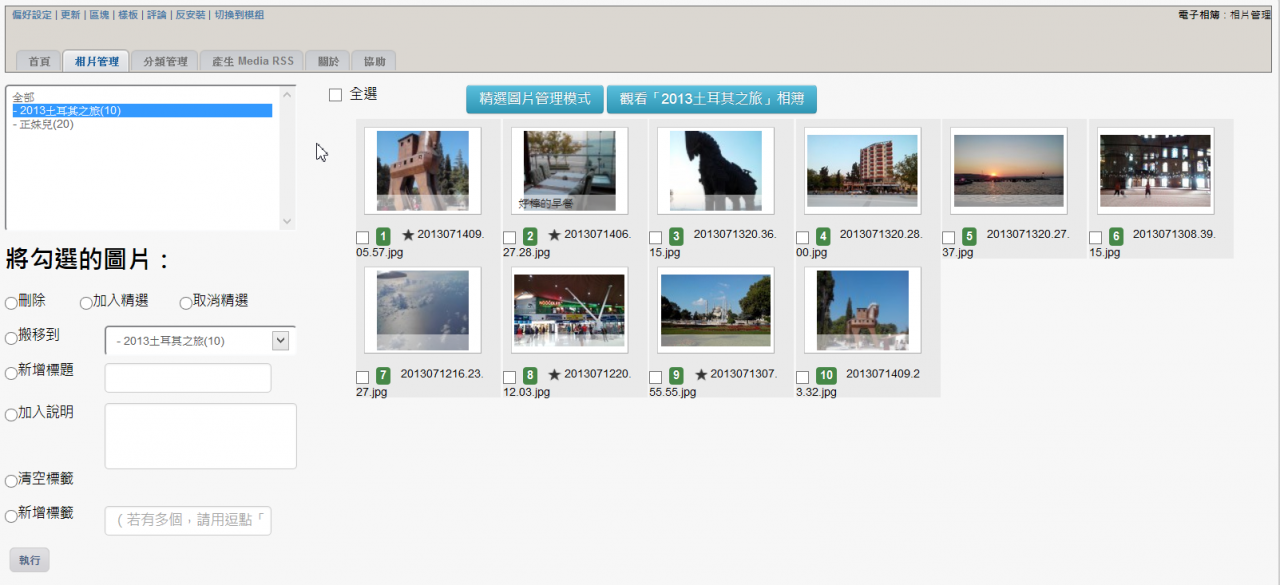The image size is (1280, 585).
Task: Click the green number 4 badge
Action: click(x=823, y=237)
